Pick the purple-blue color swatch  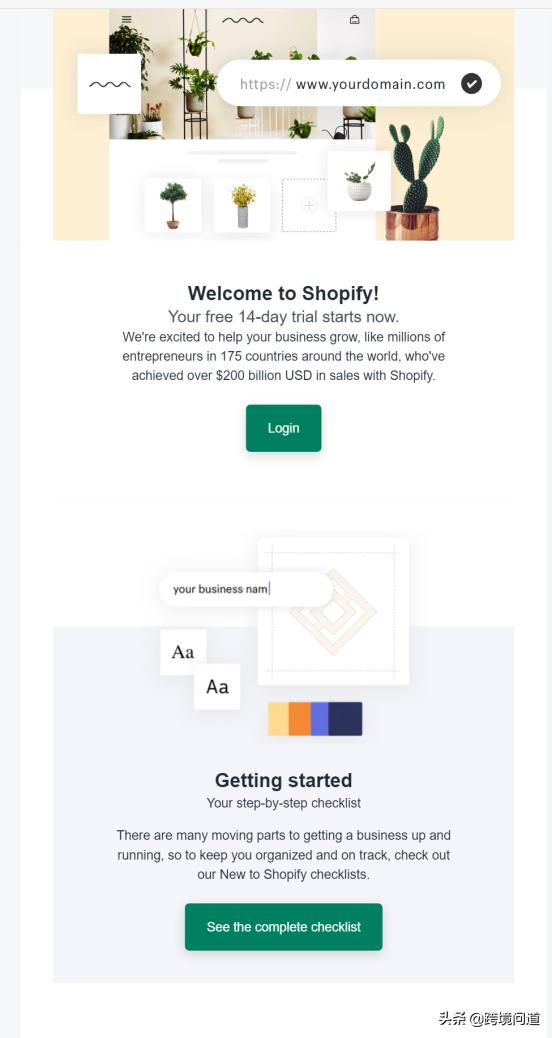[x=320, y=719]
